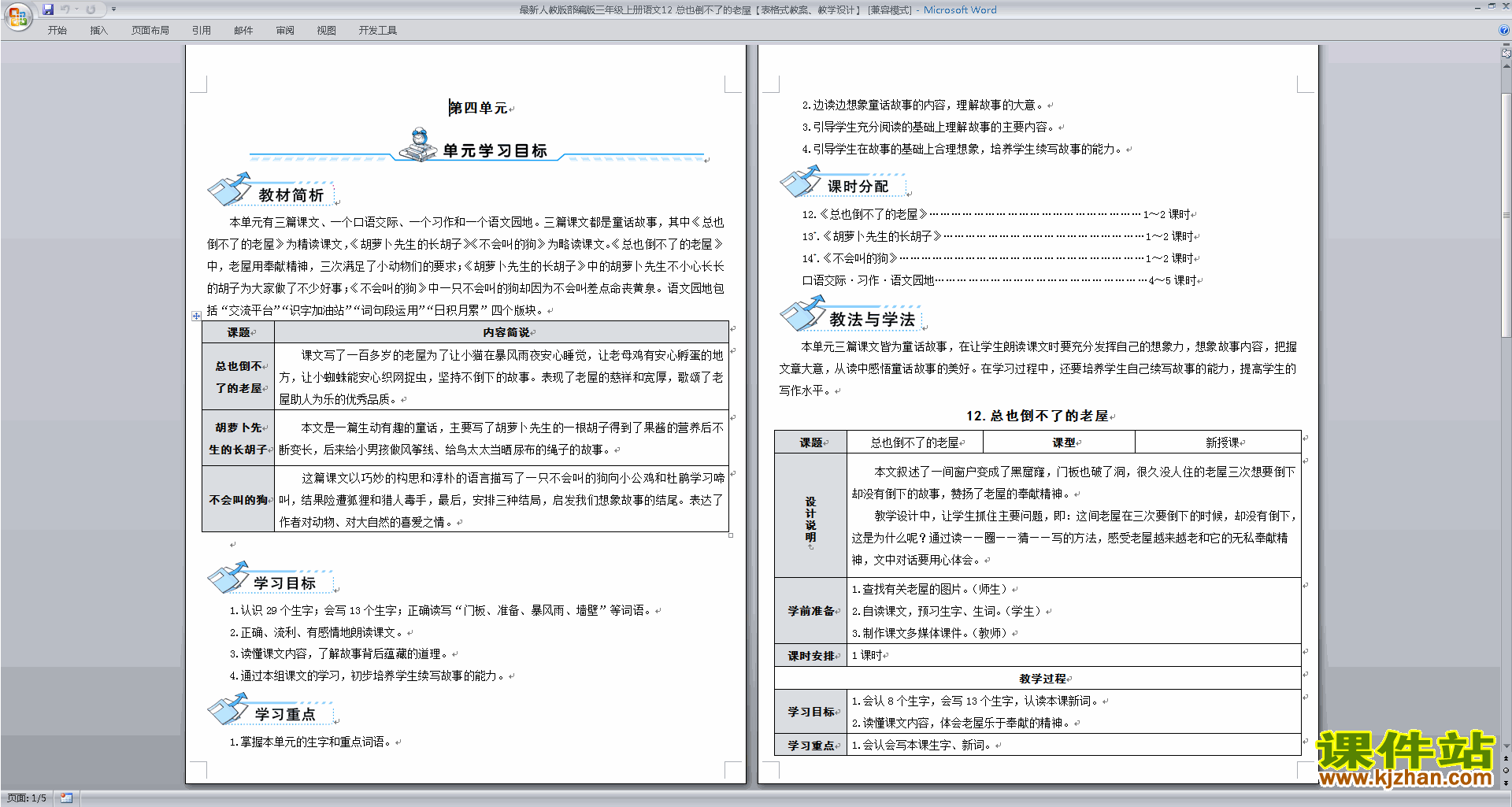Open the 开发工具 tab
Screen dimensions: 1512x807
(x=378, y=30)
